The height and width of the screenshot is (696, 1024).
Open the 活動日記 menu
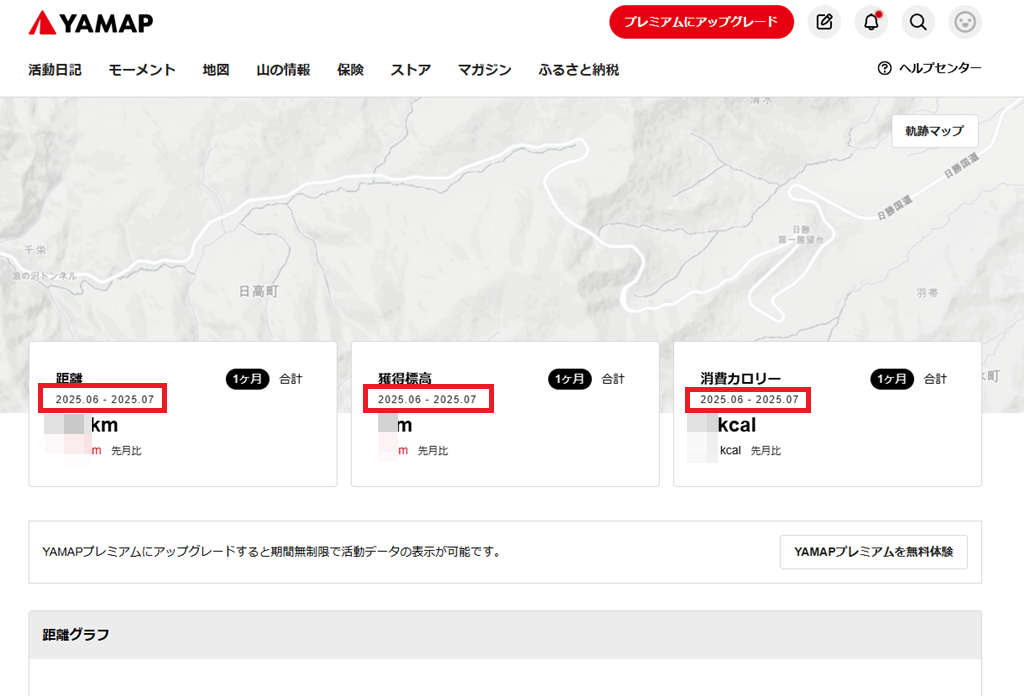point(55,70)
